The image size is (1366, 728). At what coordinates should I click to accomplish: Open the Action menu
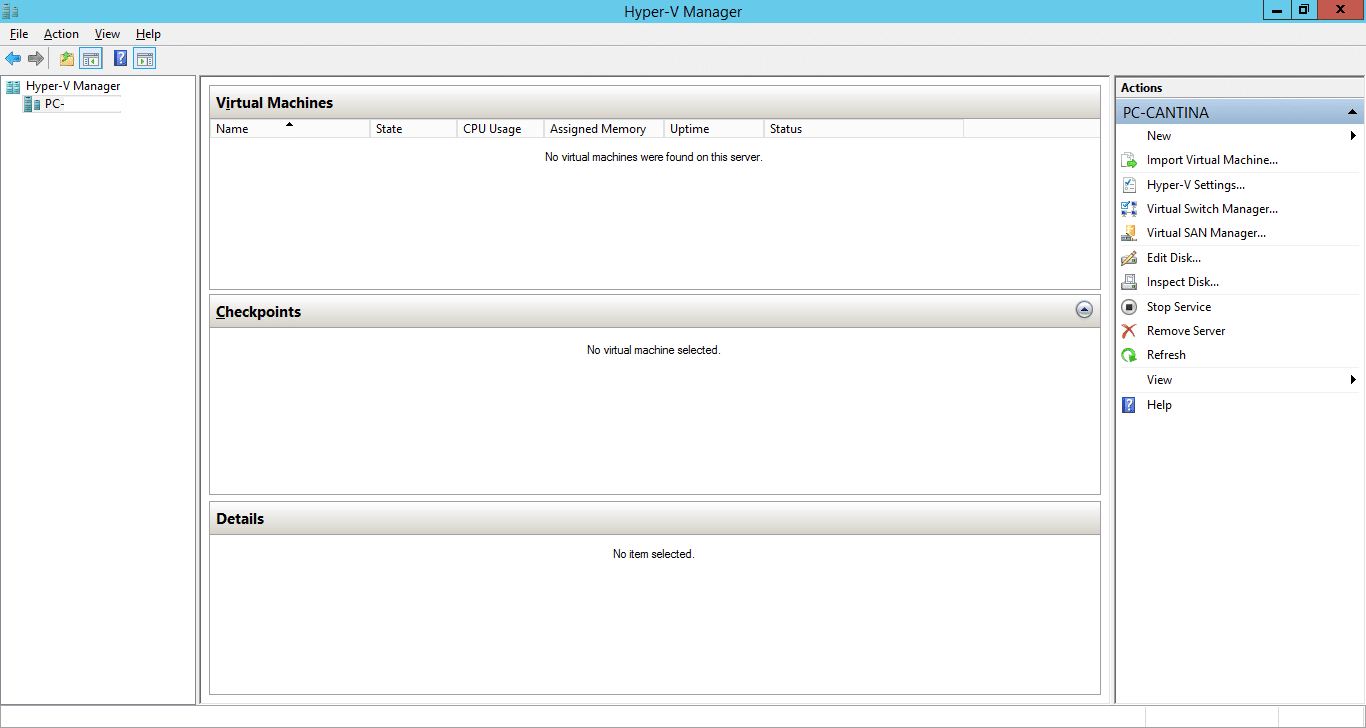pos(61,34)
